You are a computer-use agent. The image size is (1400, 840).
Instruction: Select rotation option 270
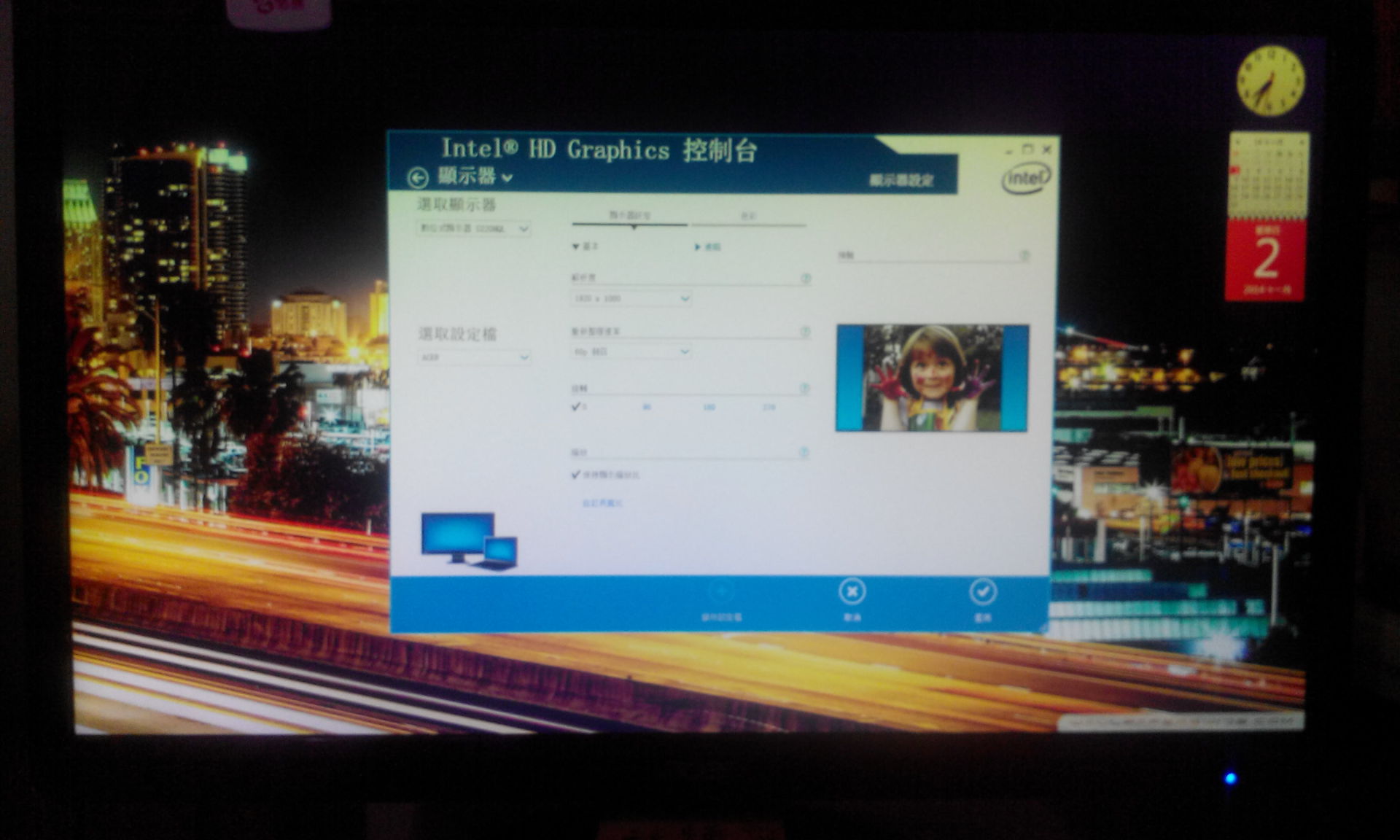(769, 408)
